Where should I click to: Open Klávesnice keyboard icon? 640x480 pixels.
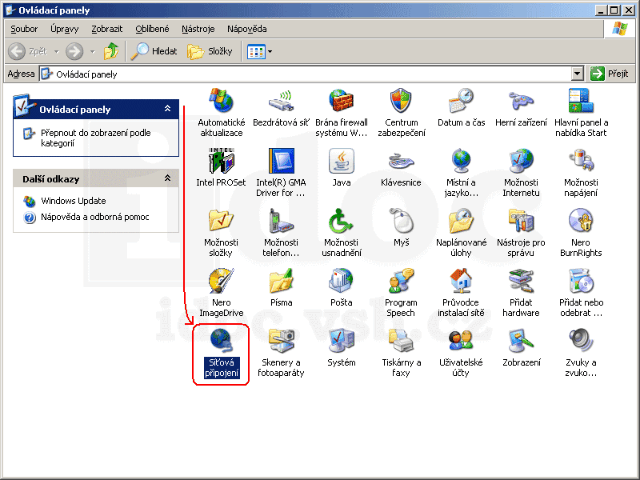tap(401, 161)
